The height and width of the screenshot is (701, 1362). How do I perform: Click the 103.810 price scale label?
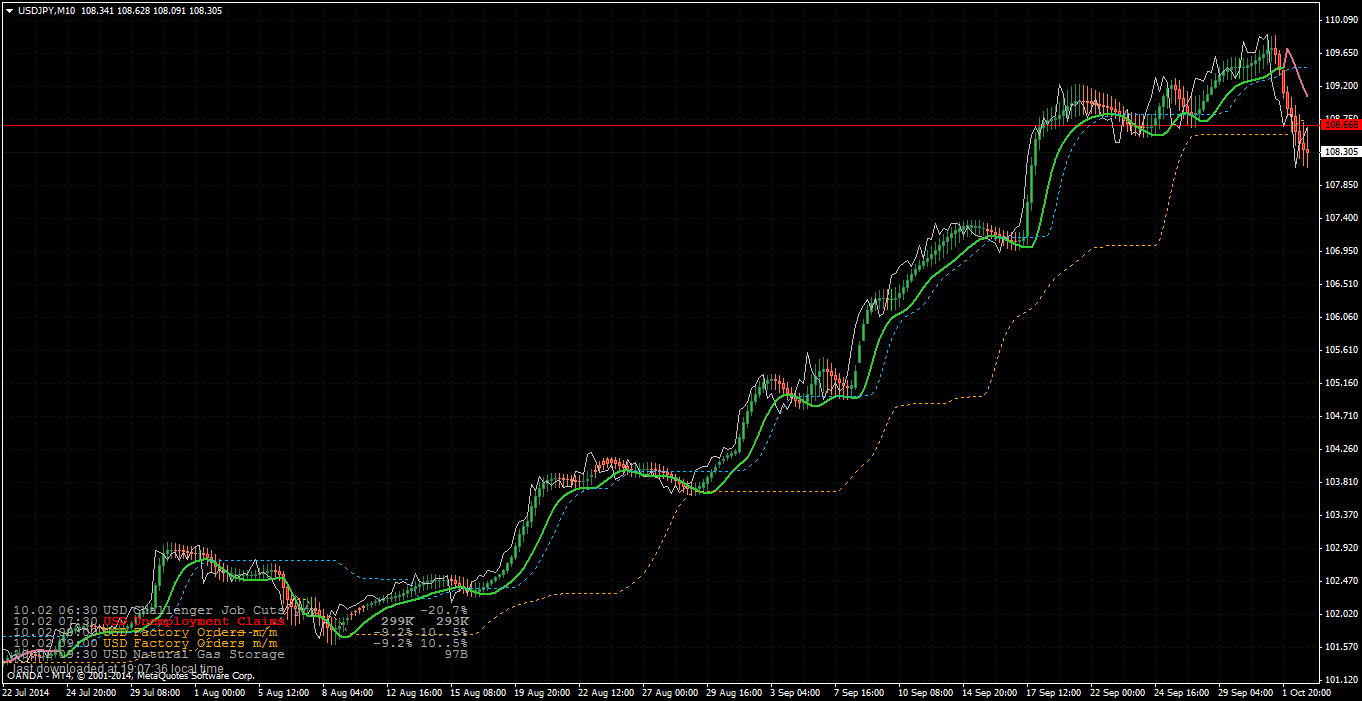[x=1340, y=482]
